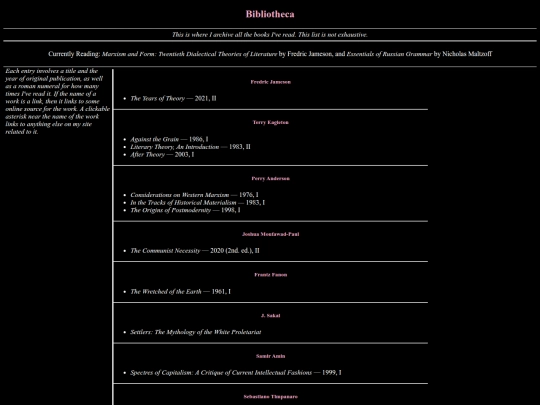Viewport: 540px width, 405px height.
Task: Click Literary Theory: An Introduction entry
Action: [x=190, y=147]
